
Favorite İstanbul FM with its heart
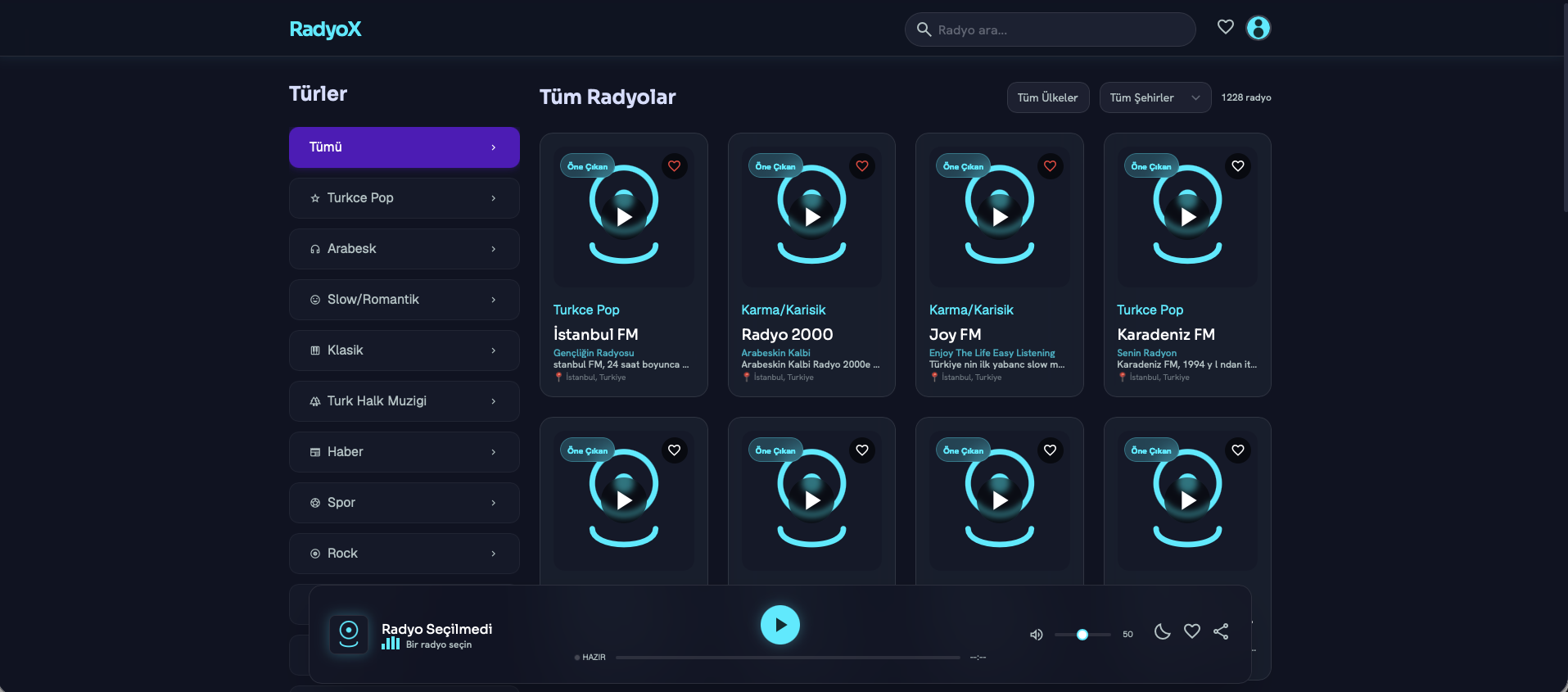click(x=675, y=166)
